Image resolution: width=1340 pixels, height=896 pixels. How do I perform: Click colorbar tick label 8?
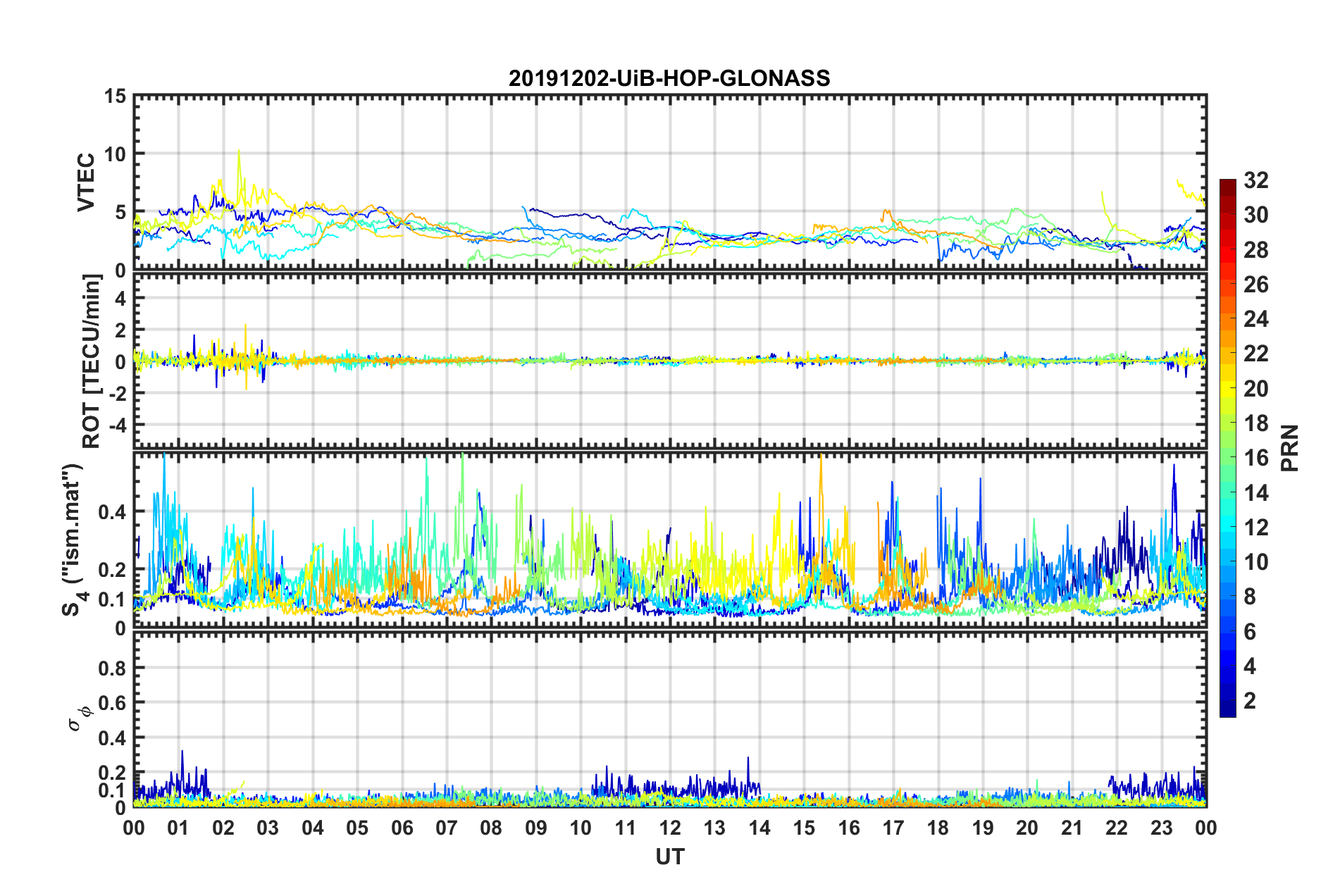coord(1250,597)
